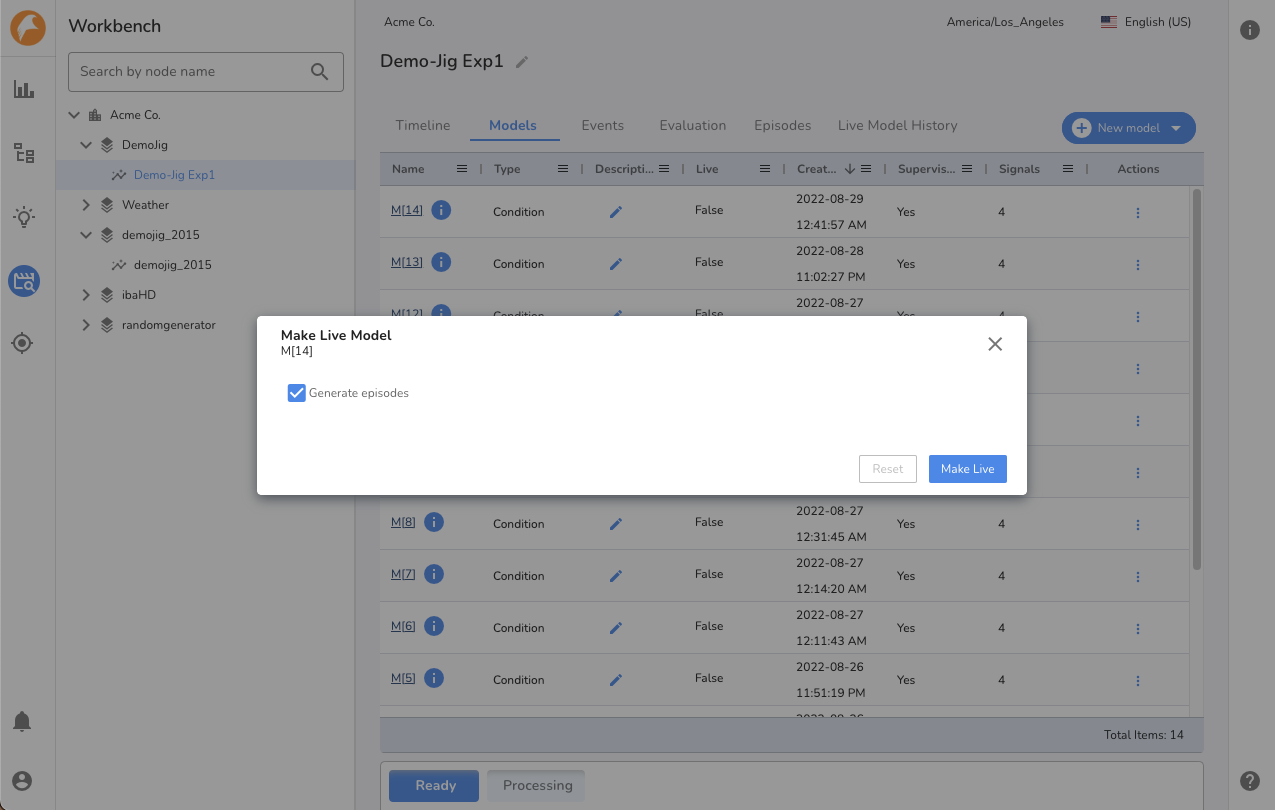Open the target crosshair icon in sidebar
The height and width of the screenshot is (810, 1275).
click(22, 343)
